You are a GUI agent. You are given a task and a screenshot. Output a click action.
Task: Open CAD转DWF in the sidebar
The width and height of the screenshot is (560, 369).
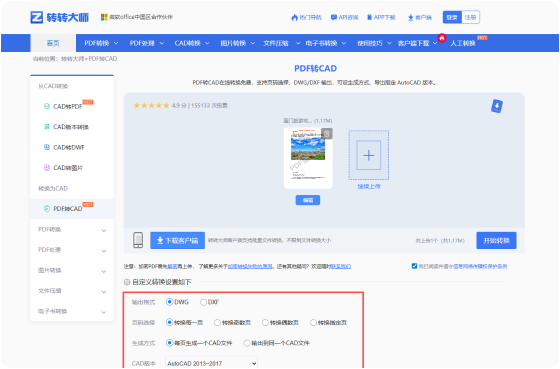64,147
